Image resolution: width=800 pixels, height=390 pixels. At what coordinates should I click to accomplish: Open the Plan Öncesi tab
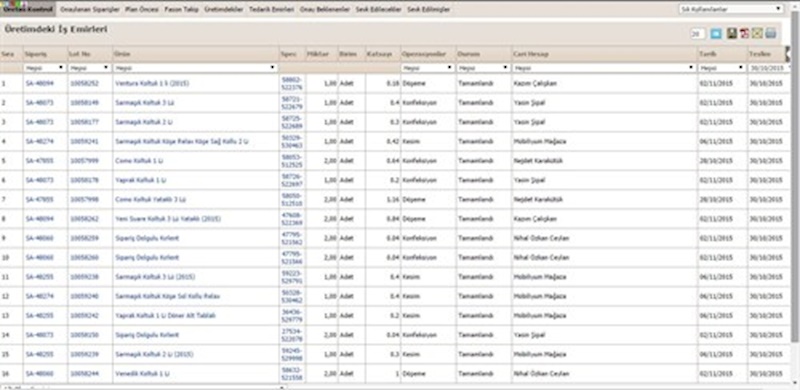coord(142,9)
